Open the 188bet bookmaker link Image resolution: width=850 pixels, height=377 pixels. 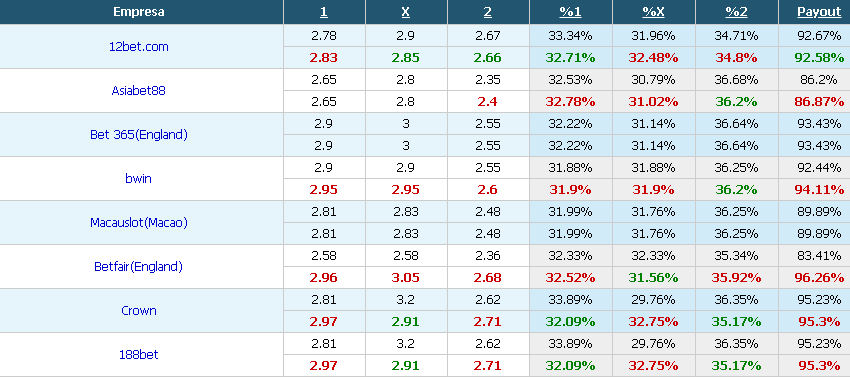click(139, 354)
